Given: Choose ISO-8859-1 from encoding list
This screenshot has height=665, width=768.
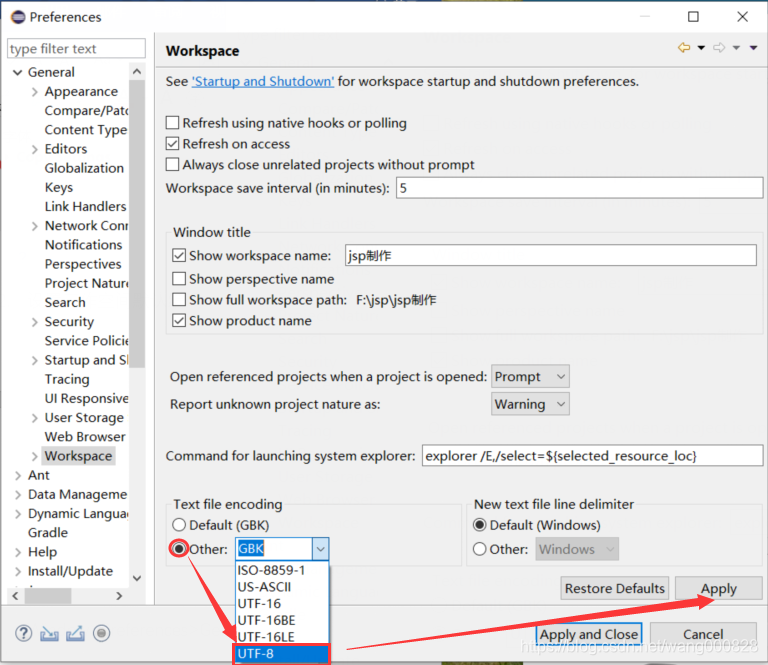Looking at the screenshot, I should click(282, 570).
